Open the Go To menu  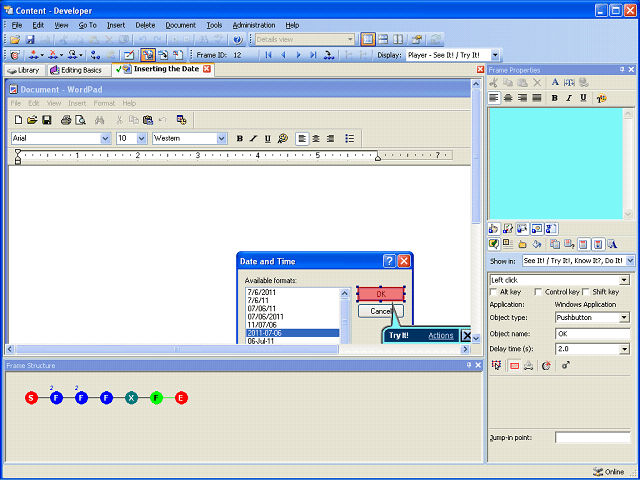coord(87,25)
